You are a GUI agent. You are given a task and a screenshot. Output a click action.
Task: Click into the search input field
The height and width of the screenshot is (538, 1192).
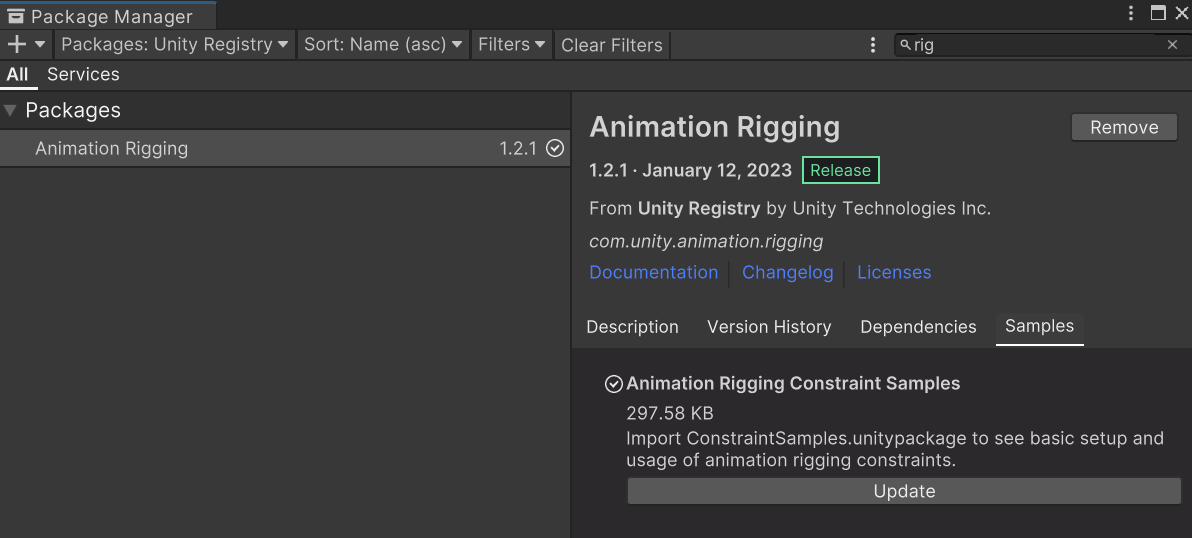click(x=1040, y=45)
